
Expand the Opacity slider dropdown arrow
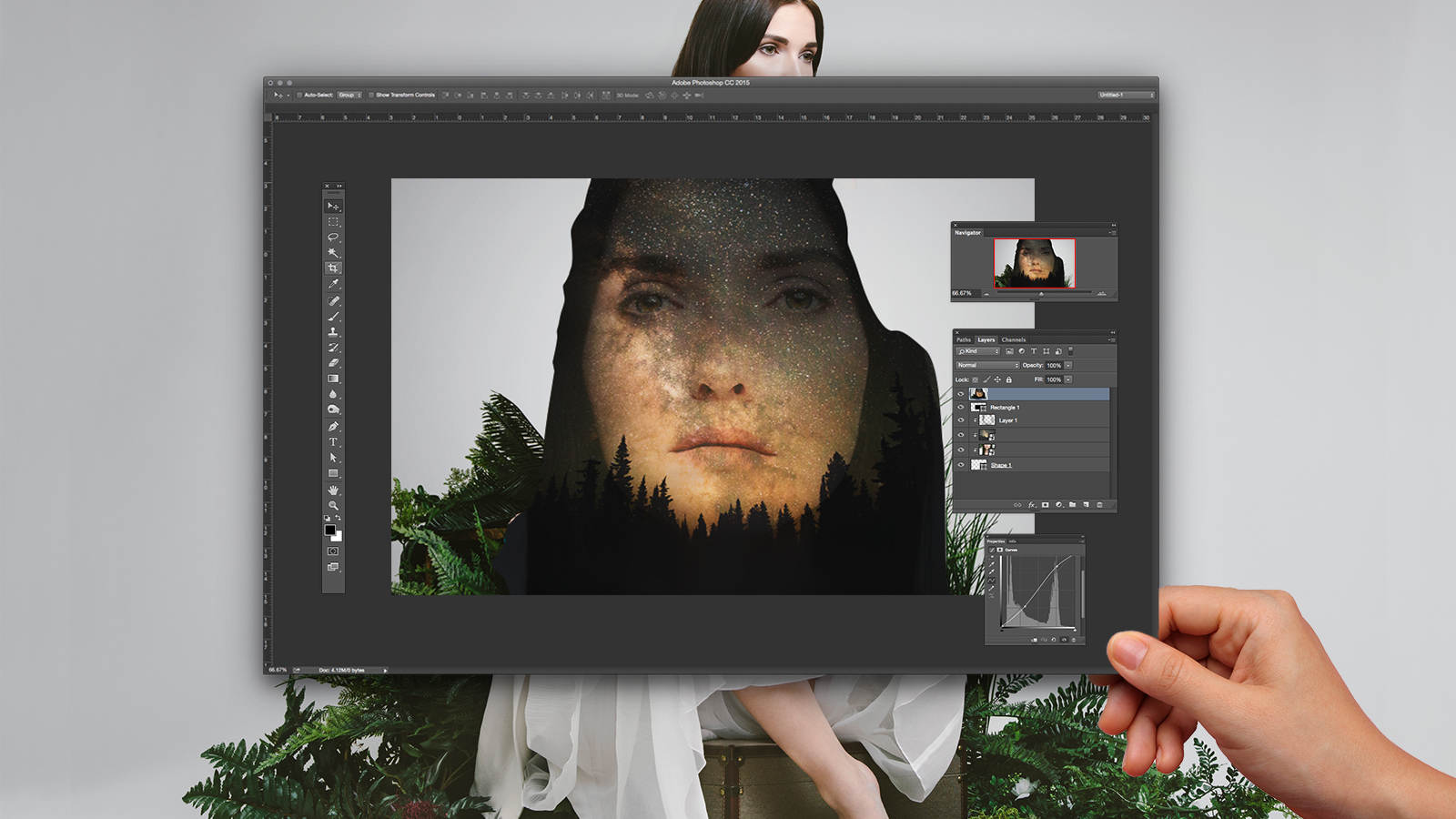coord(1068,365)
